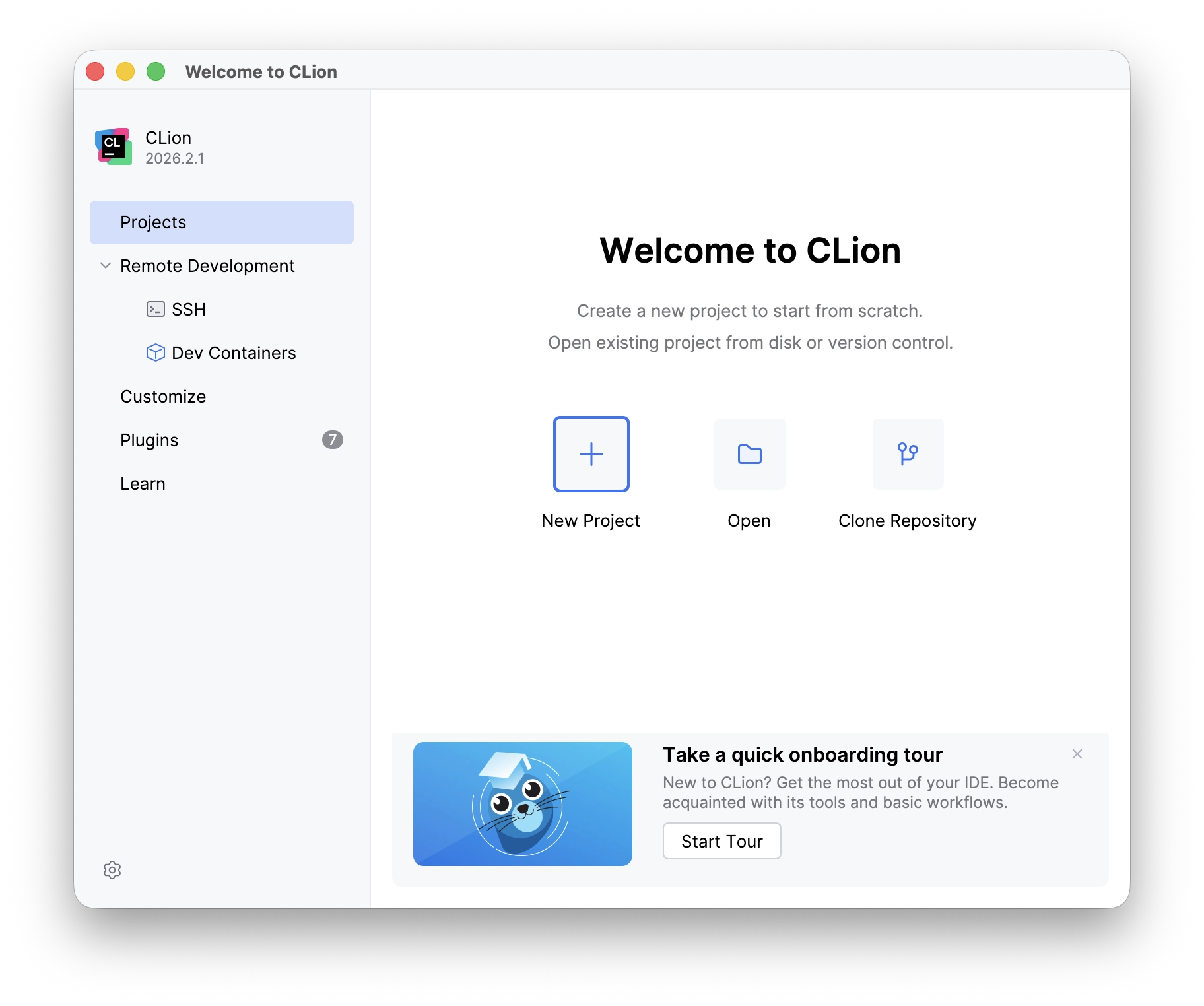This screenshot has height=1006, width=1204.
Task: Click the yellow minimize window button
Action: (125, 71)
